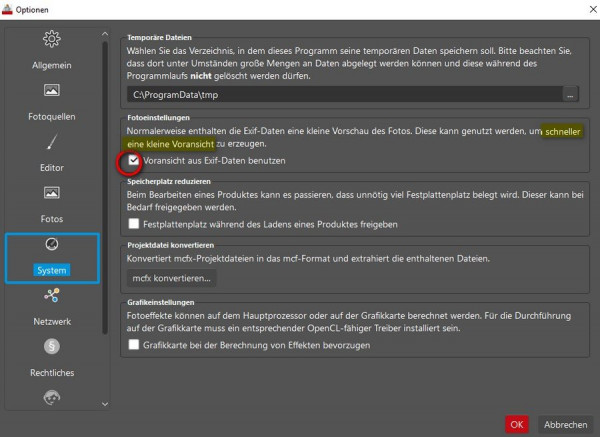Screen dimensions: 600x437
Task: Enable Grafikkarte bei Berechnung von Effekten bevorzugen
Action: [x=133, y=345]
